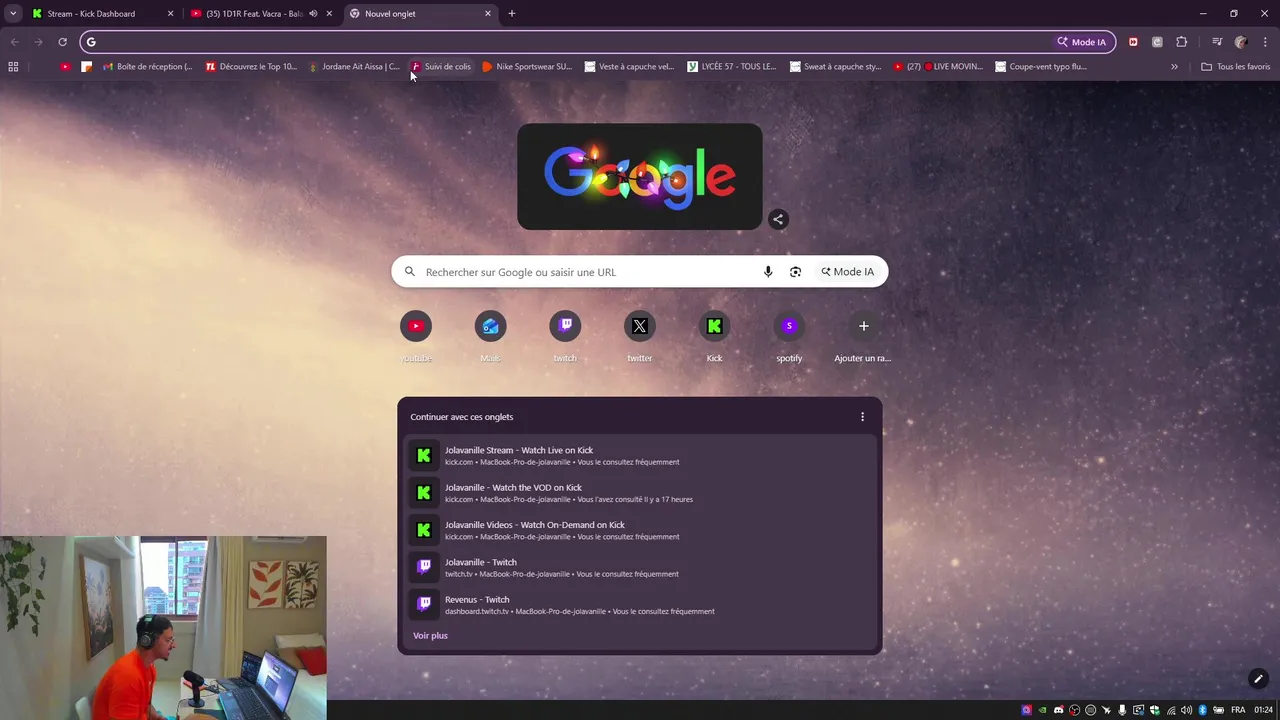
Task: Share the Google doodle
Action: click(x=778, y=219)
